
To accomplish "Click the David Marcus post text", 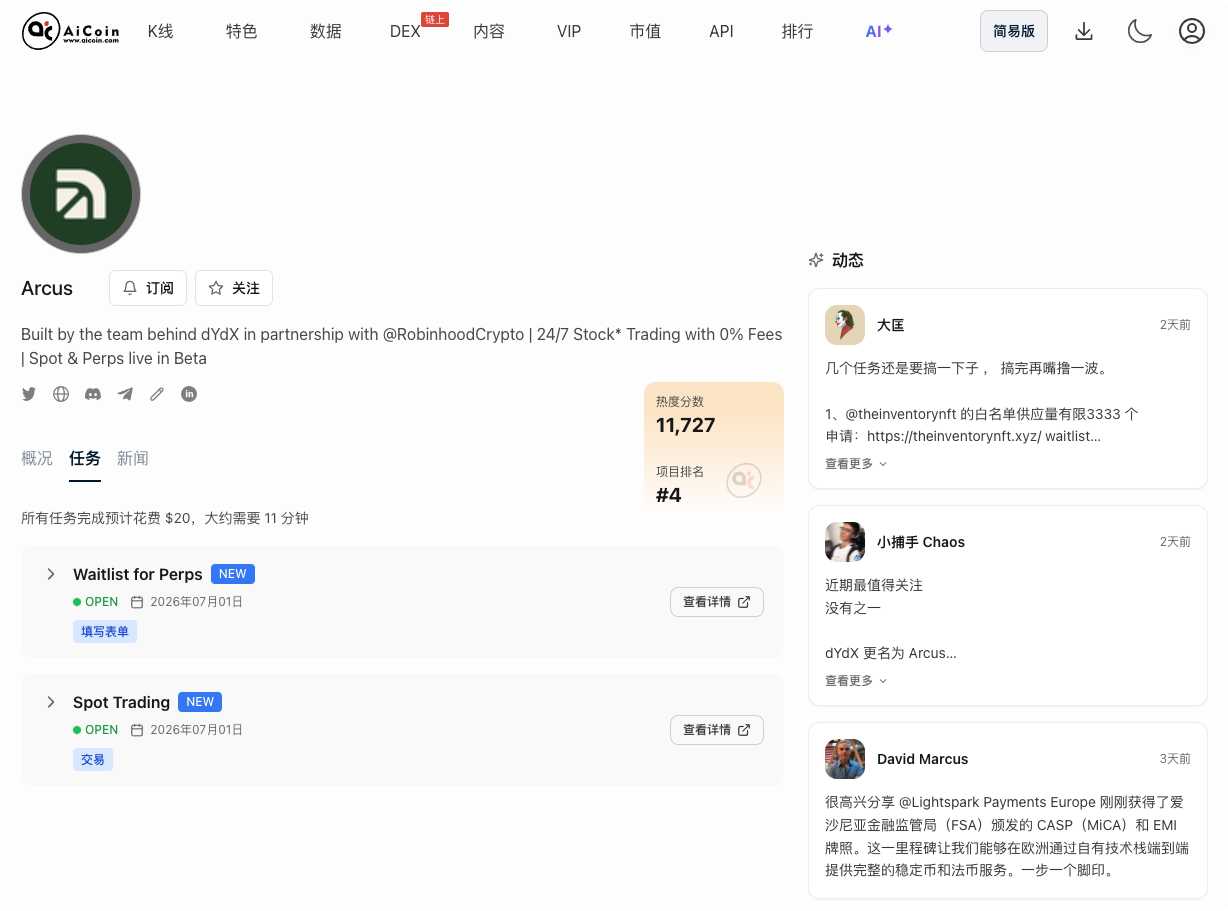I will pos(1007,836).
